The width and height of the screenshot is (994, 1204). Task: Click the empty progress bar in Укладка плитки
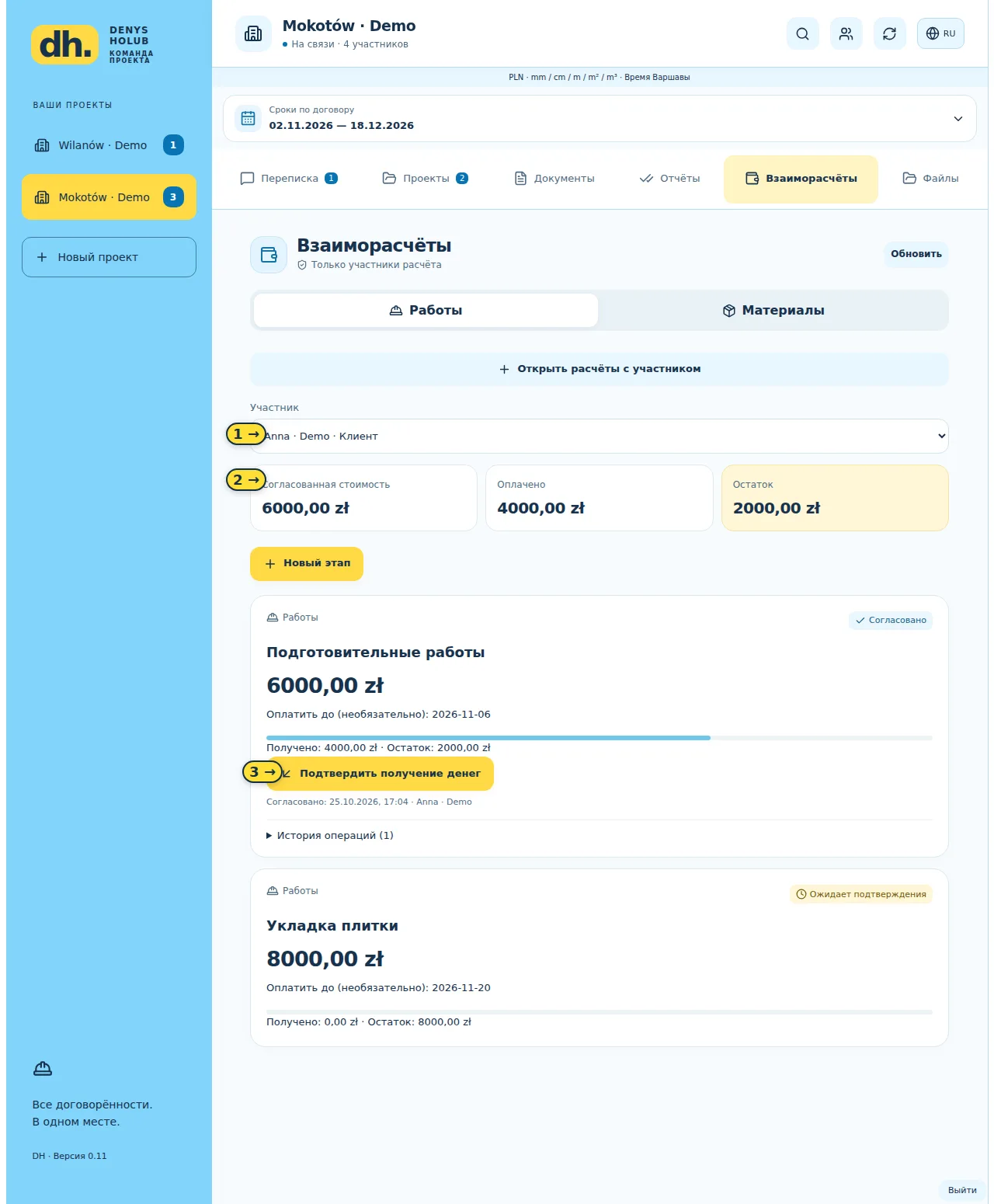[600, 1012]
